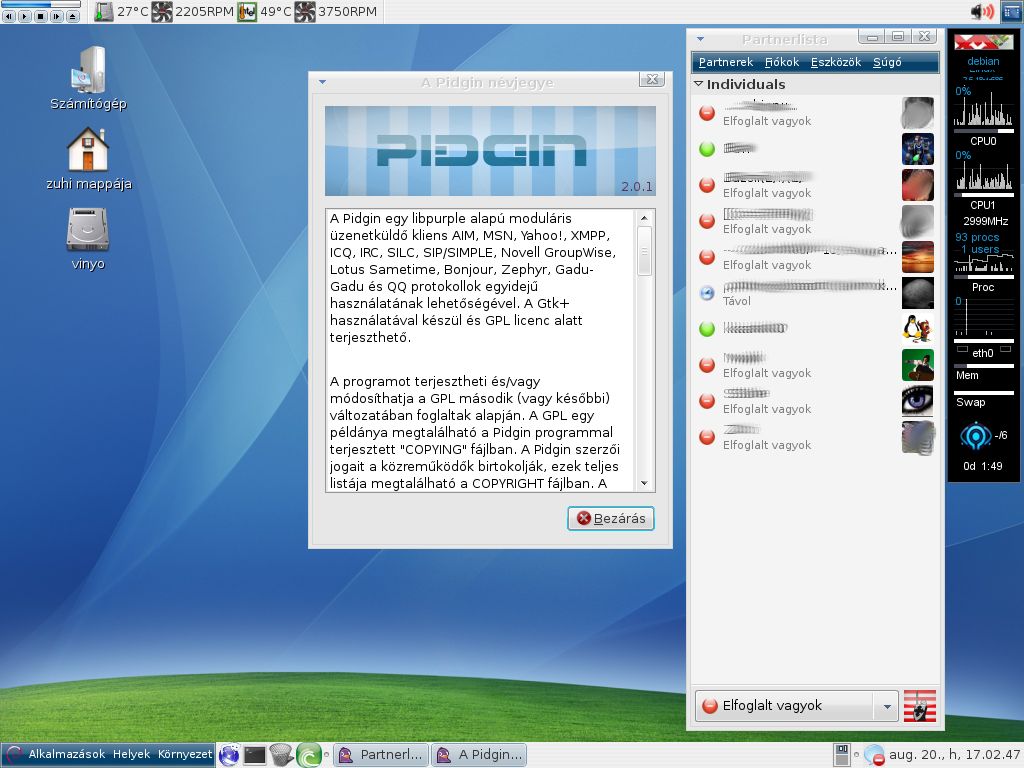Click the 2205RPM fan sensor icon

[x=162, y=12]
